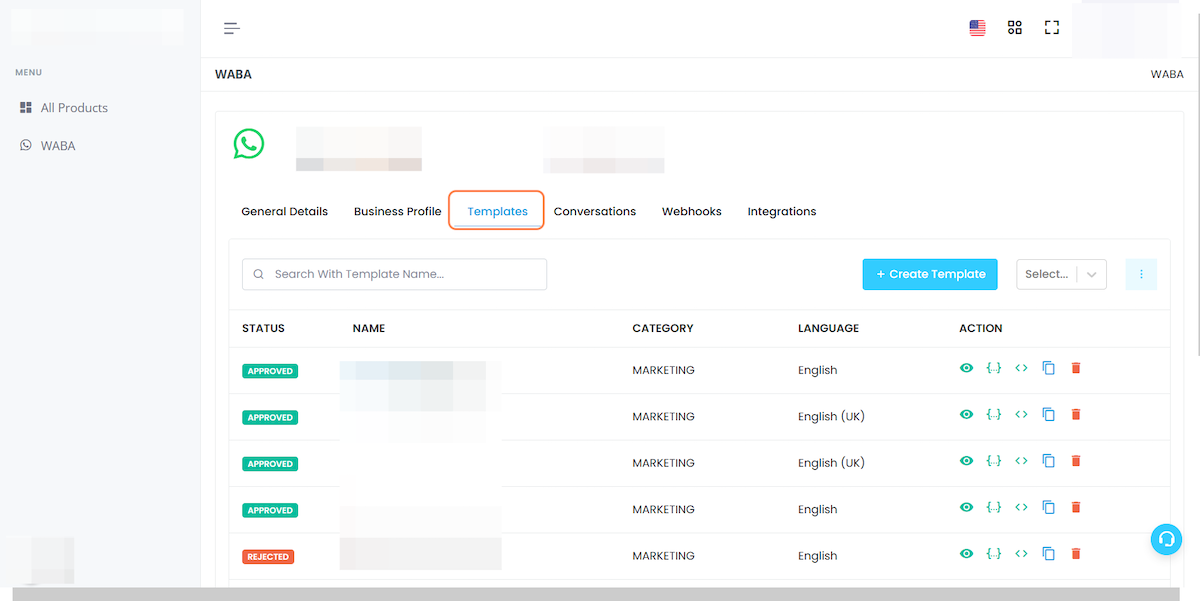Go to All Products in sidebar

coord(64,108)
